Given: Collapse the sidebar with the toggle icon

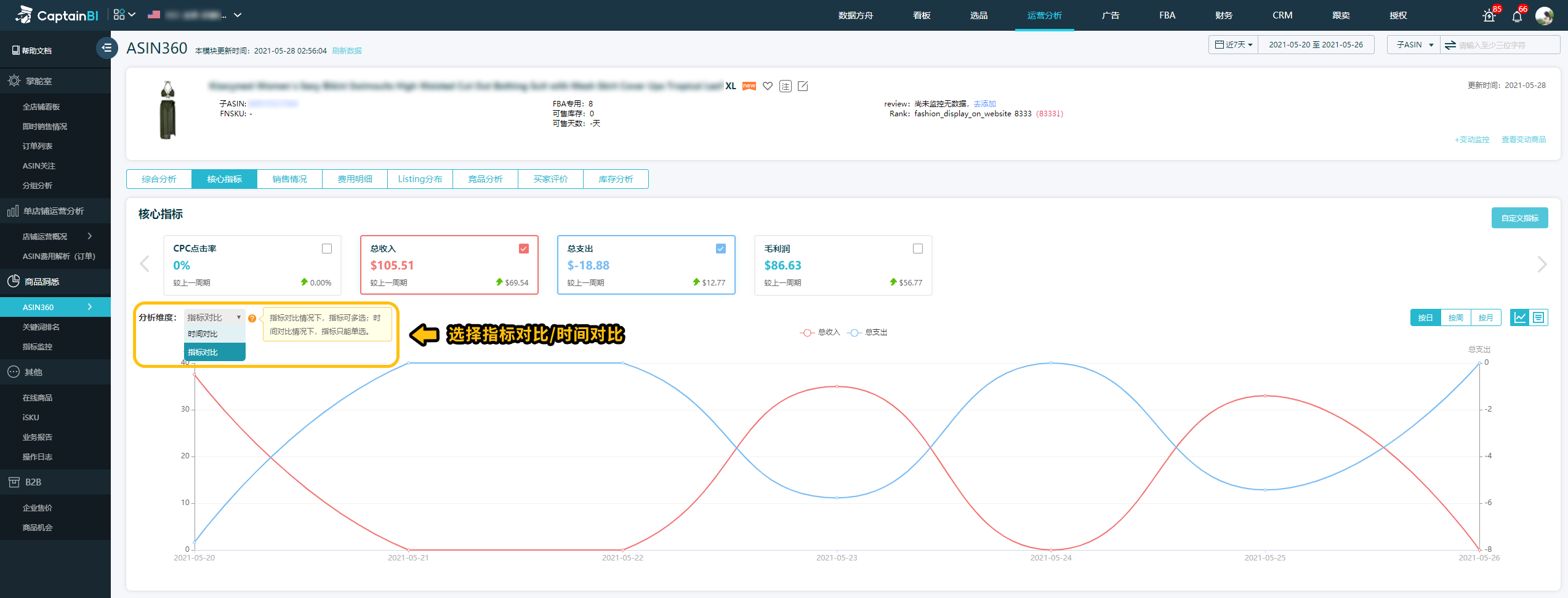Looking at the screenshot, I should click(107, 47).
